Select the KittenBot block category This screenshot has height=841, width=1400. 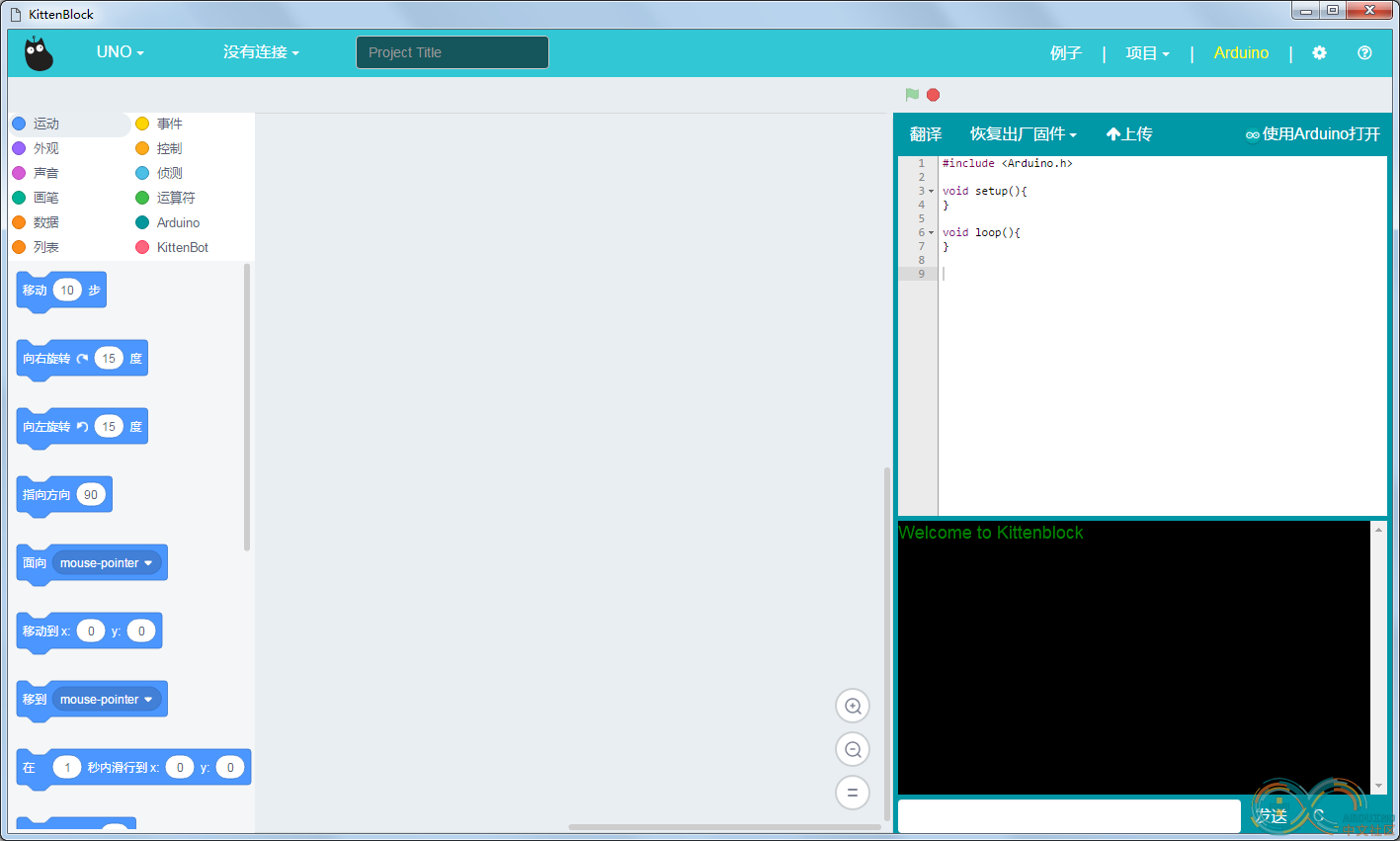pos(193,247)
